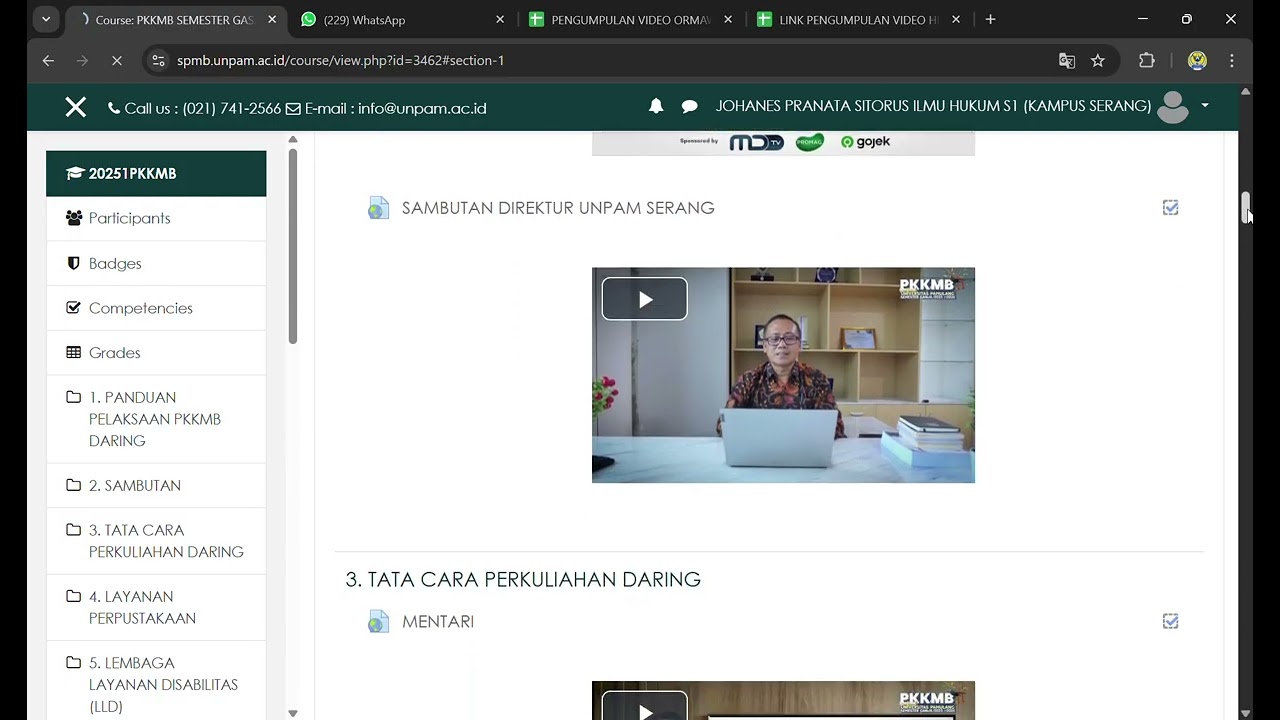
Task: Go back using browser back arrow
Action: 48,60
